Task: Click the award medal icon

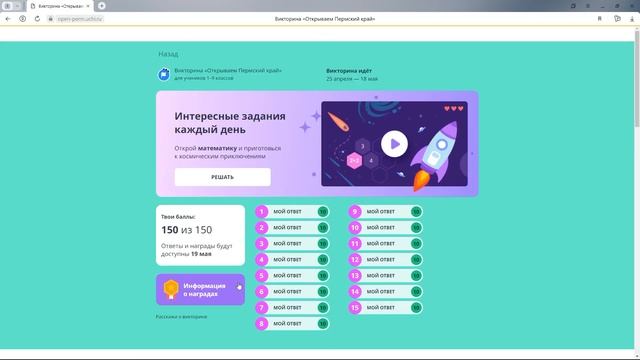Action: (x=171, y=289)
